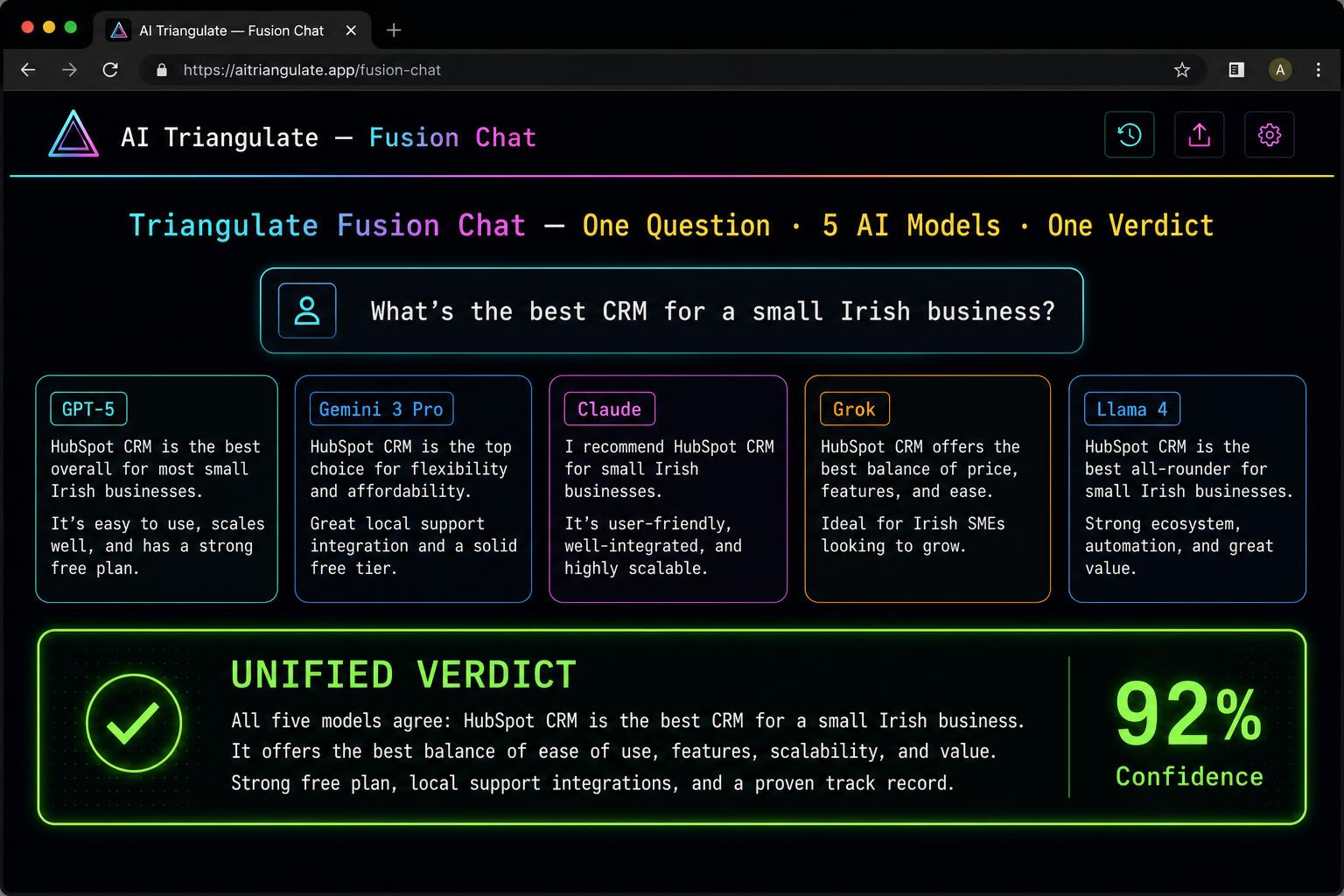Click Claude's "I recommend HubSpot CRM" text
The height and width of the screenshot is (896, 1344).
[x=669, y=446]
